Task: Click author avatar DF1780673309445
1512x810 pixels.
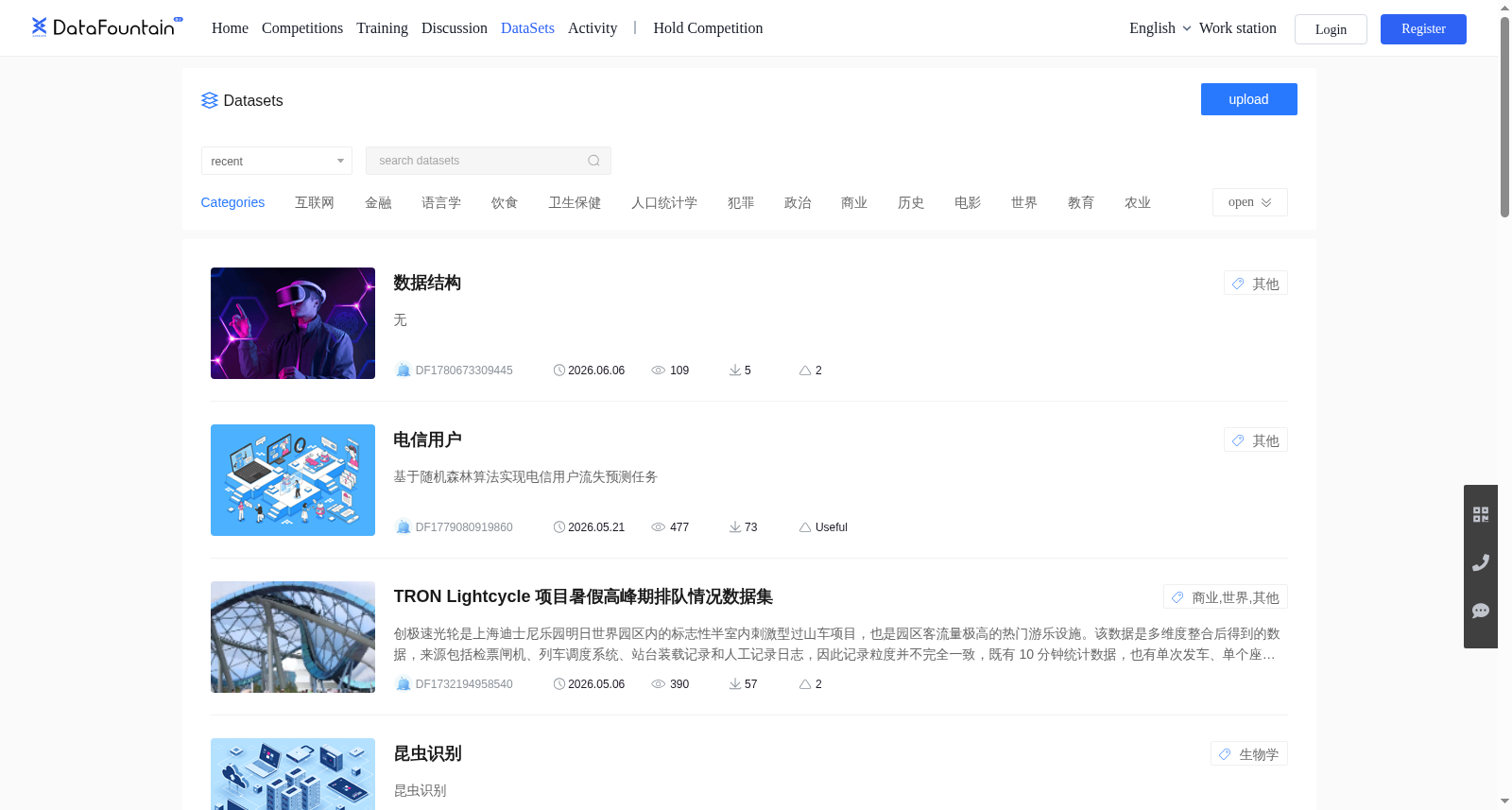Action: (404, 370)
